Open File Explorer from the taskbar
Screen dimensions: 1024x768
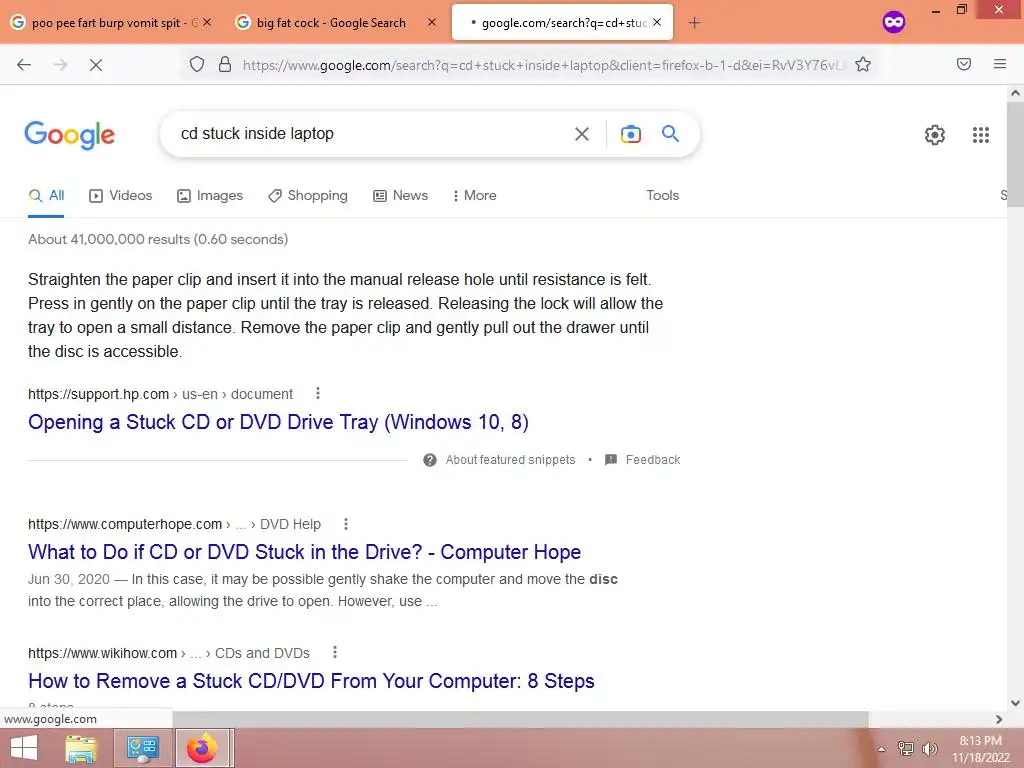click(81, 748)
